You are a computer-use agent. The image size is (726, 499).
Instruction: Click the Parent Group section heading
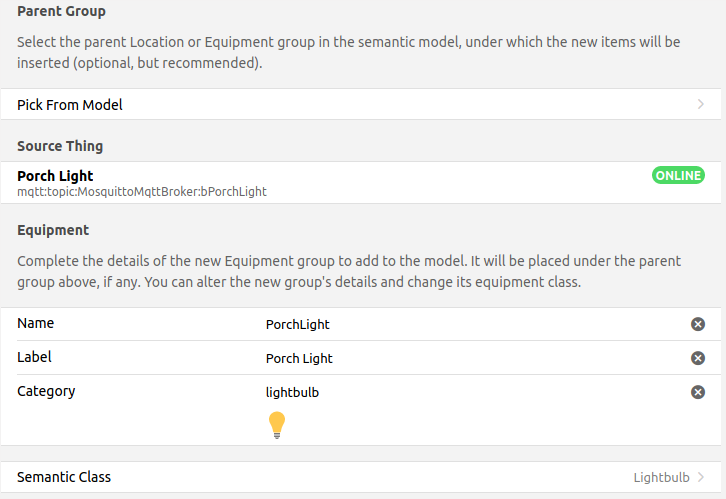[61, 12]
